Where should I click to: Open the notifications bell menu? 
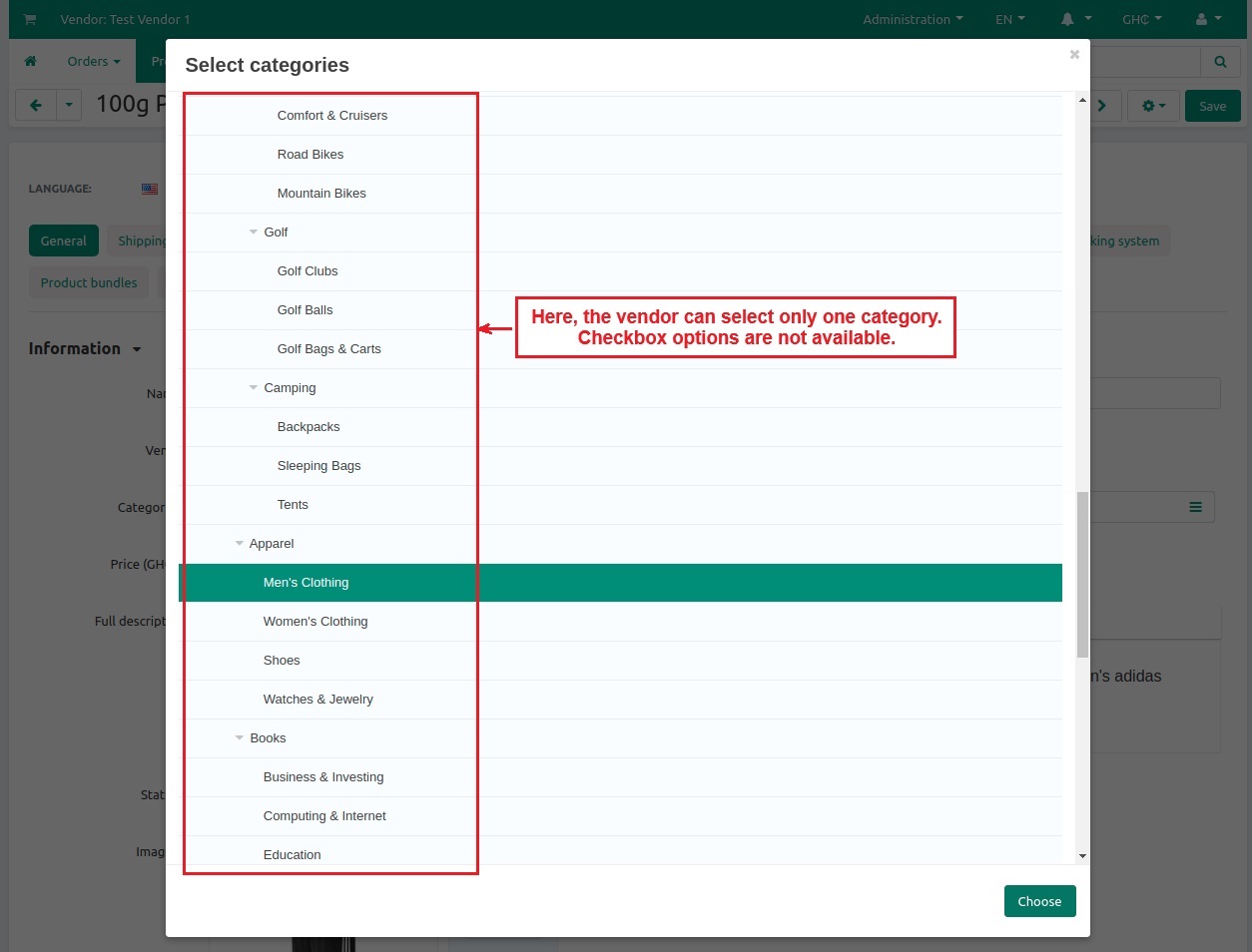pos(1074,19)
